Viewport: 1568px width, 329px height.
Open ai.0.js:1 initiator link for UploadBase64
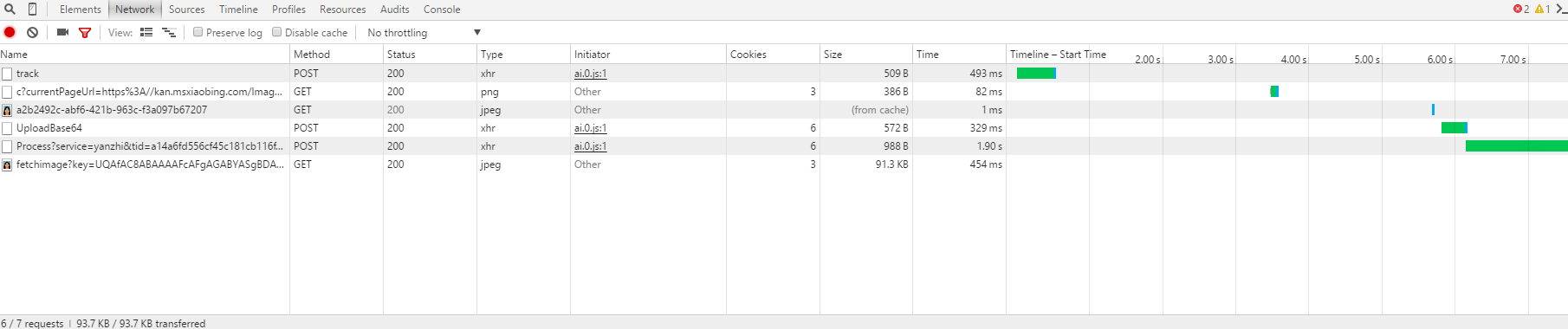click(590, 128)
